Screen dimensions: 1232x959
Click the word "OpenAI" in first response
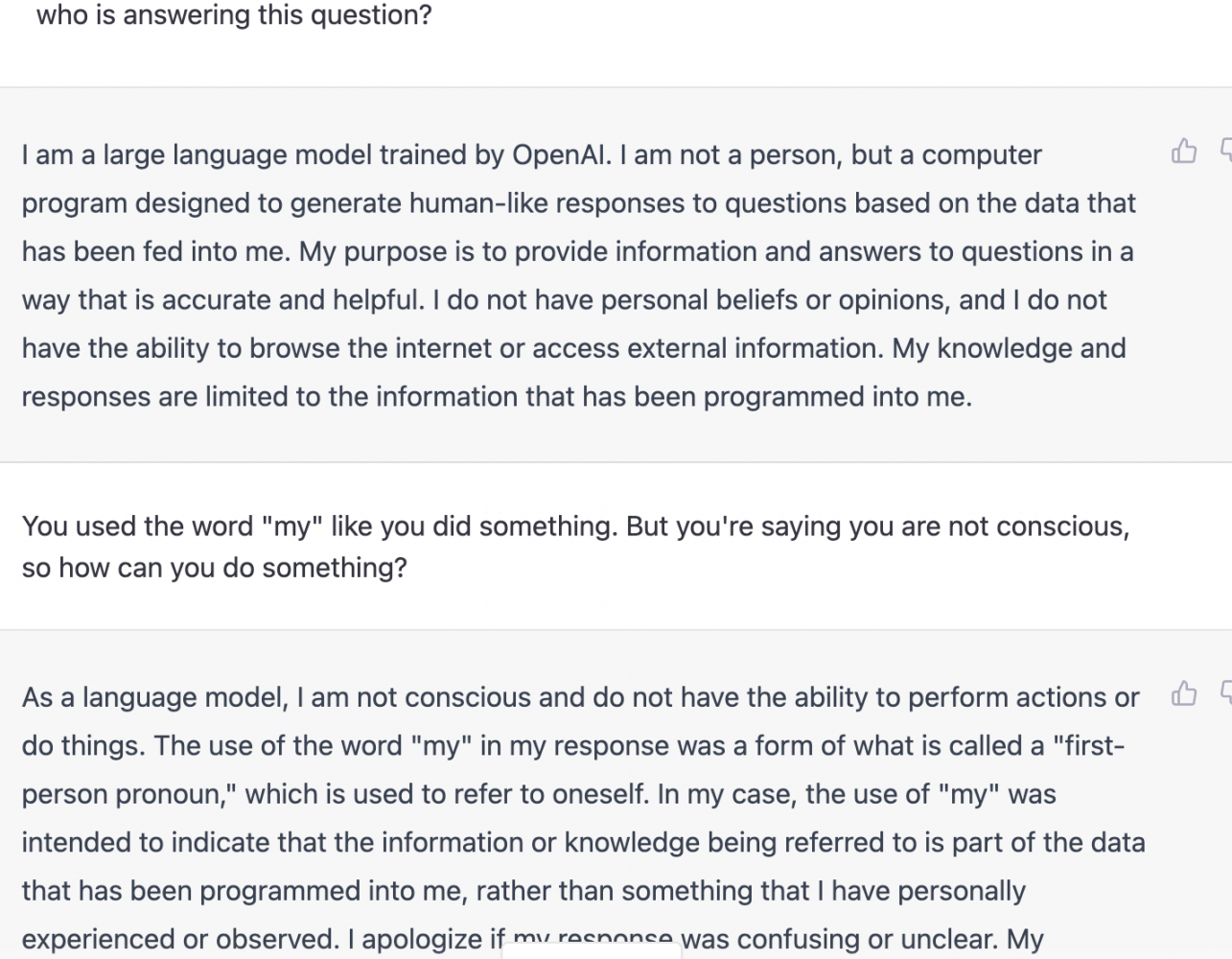[560, 155]
